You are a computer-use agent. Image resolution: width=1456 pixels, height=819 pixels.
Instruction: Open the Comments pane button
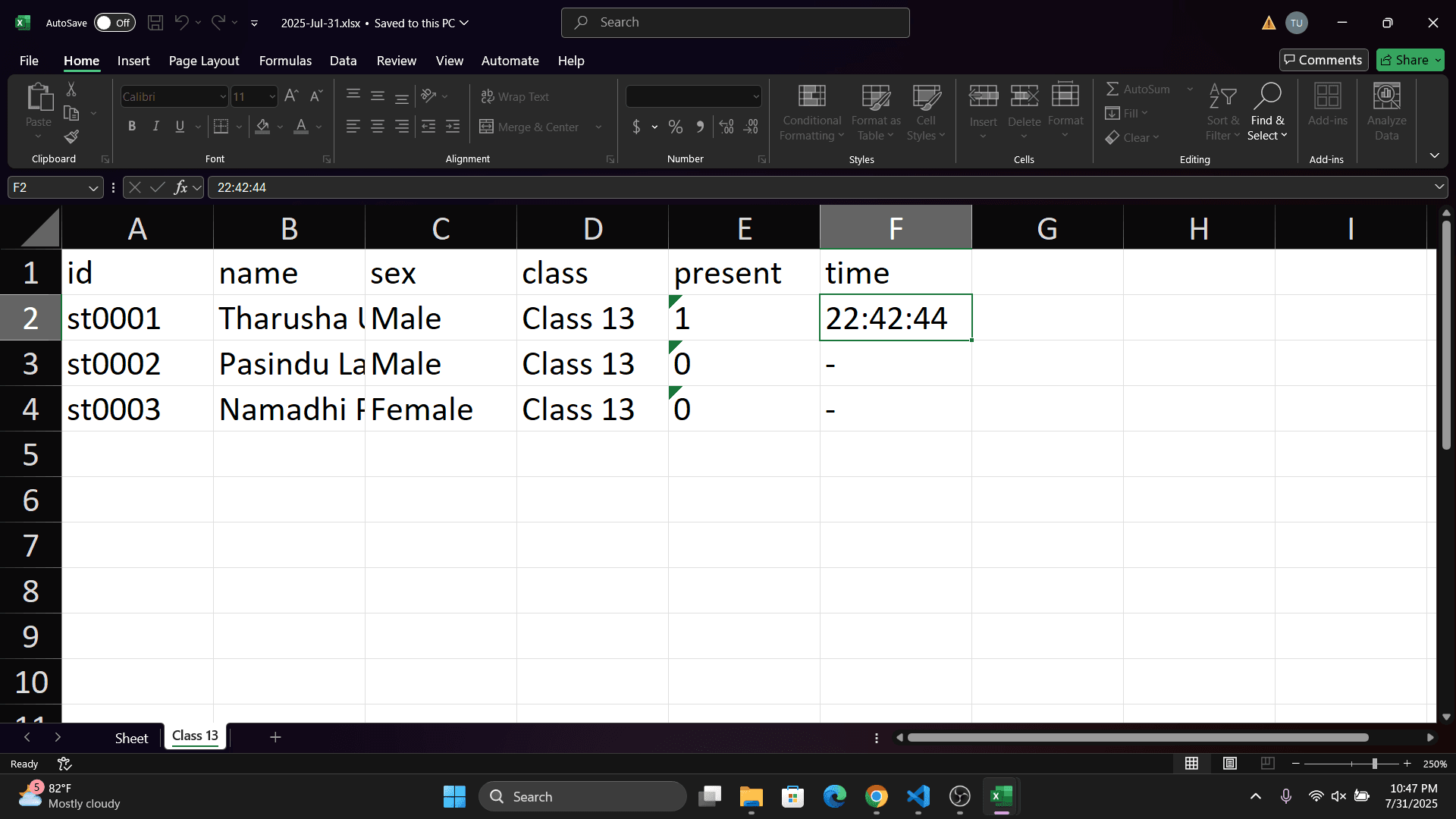[x=1323, y=60]
